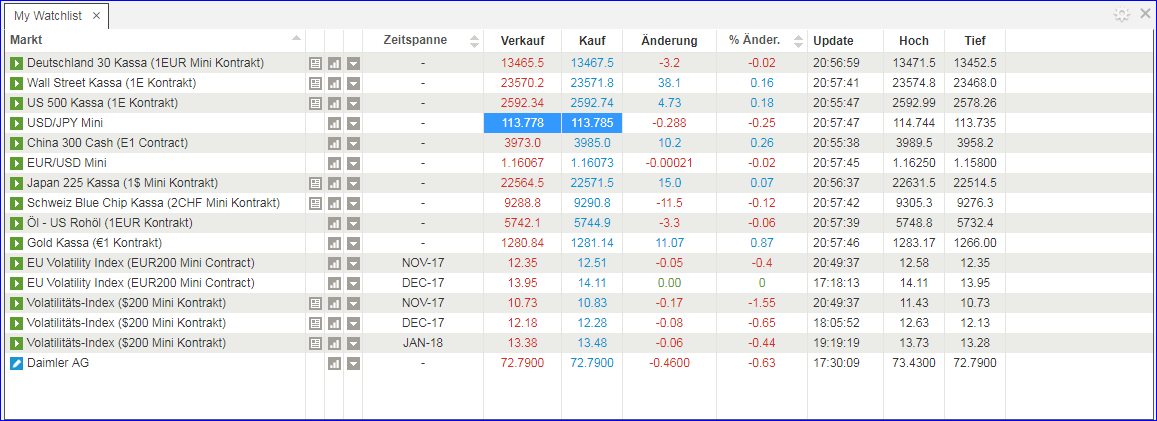This screenshot has height=421, width=1157.
Task: Click news icon for Schweiz Blue Chip Kassa
Action: pos(315,203)
